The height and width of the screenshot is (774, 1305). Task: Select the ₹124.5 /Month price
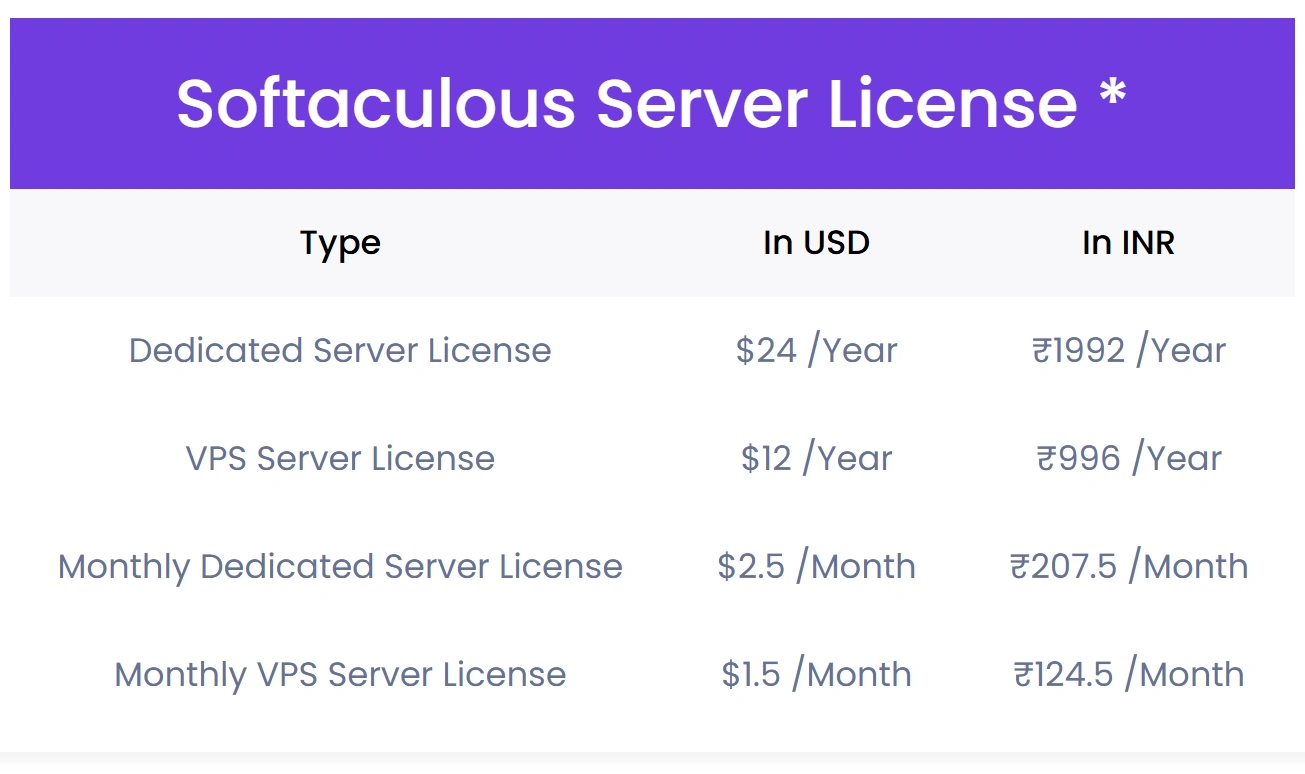[x=1128, y=674]
